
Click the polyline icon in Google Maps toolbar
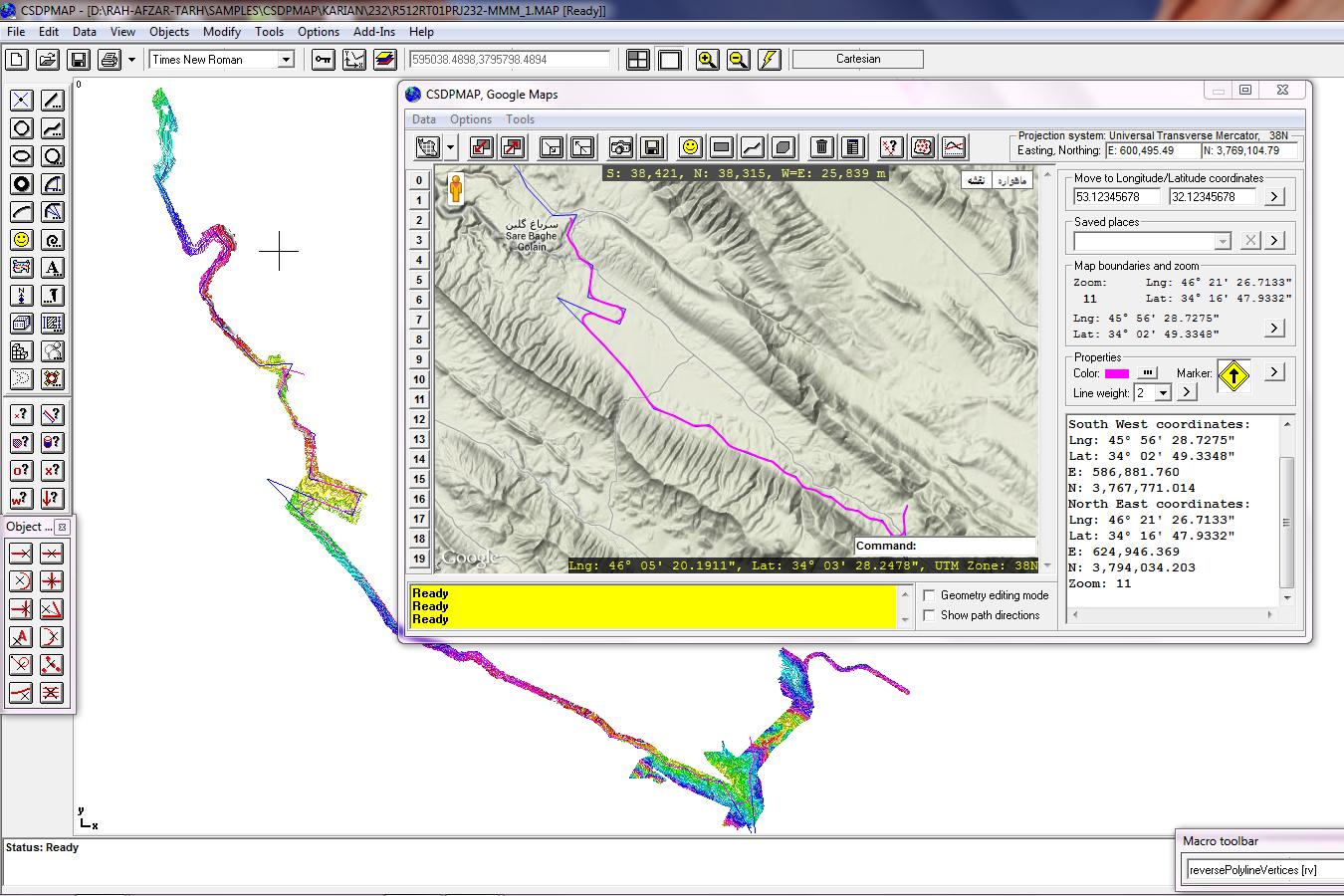click(753, 147)
